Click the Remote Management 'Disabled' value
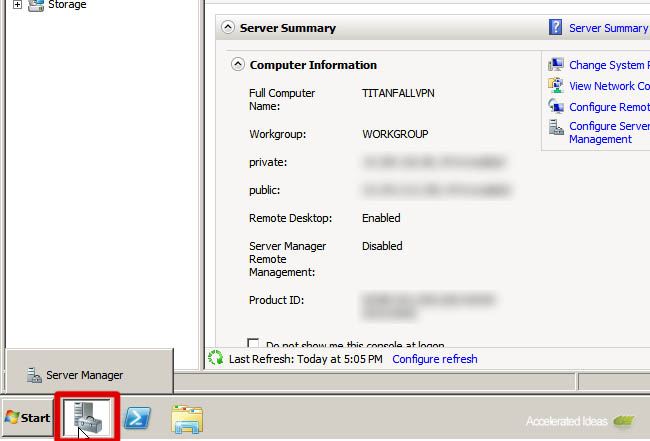Screen dimensions: 650x441 (382, 246)
